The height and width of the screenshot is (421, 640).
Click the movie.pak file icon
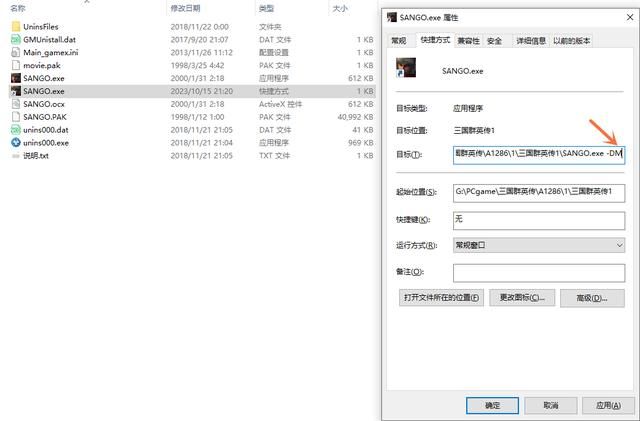pyautogui.click(x=15, y=65)
